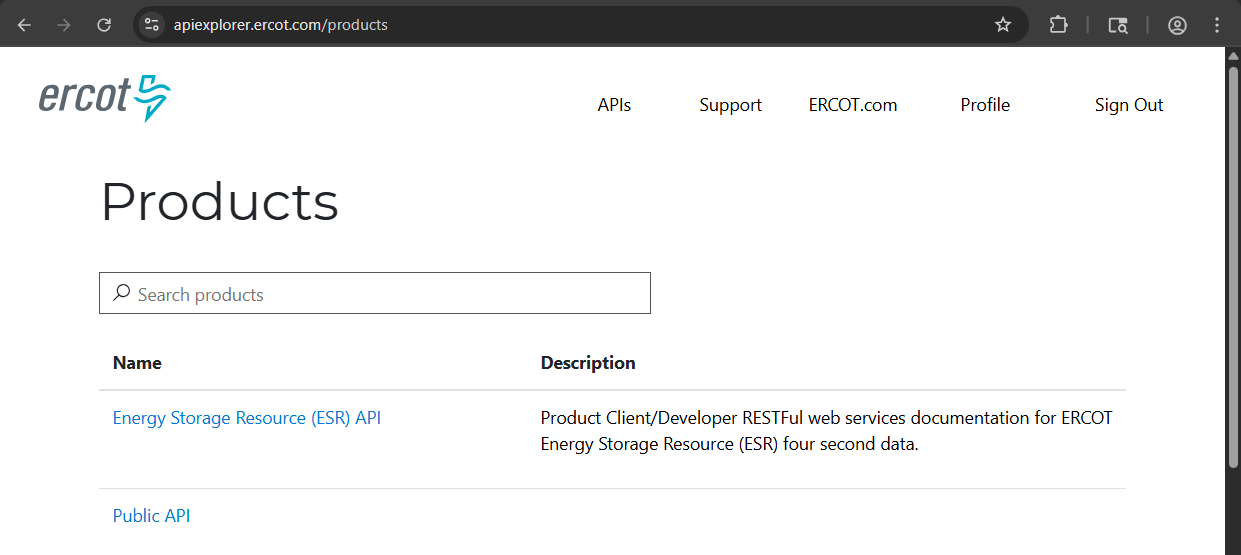
Task: Open the Support navigation item
Action: [x=730, y=105]
